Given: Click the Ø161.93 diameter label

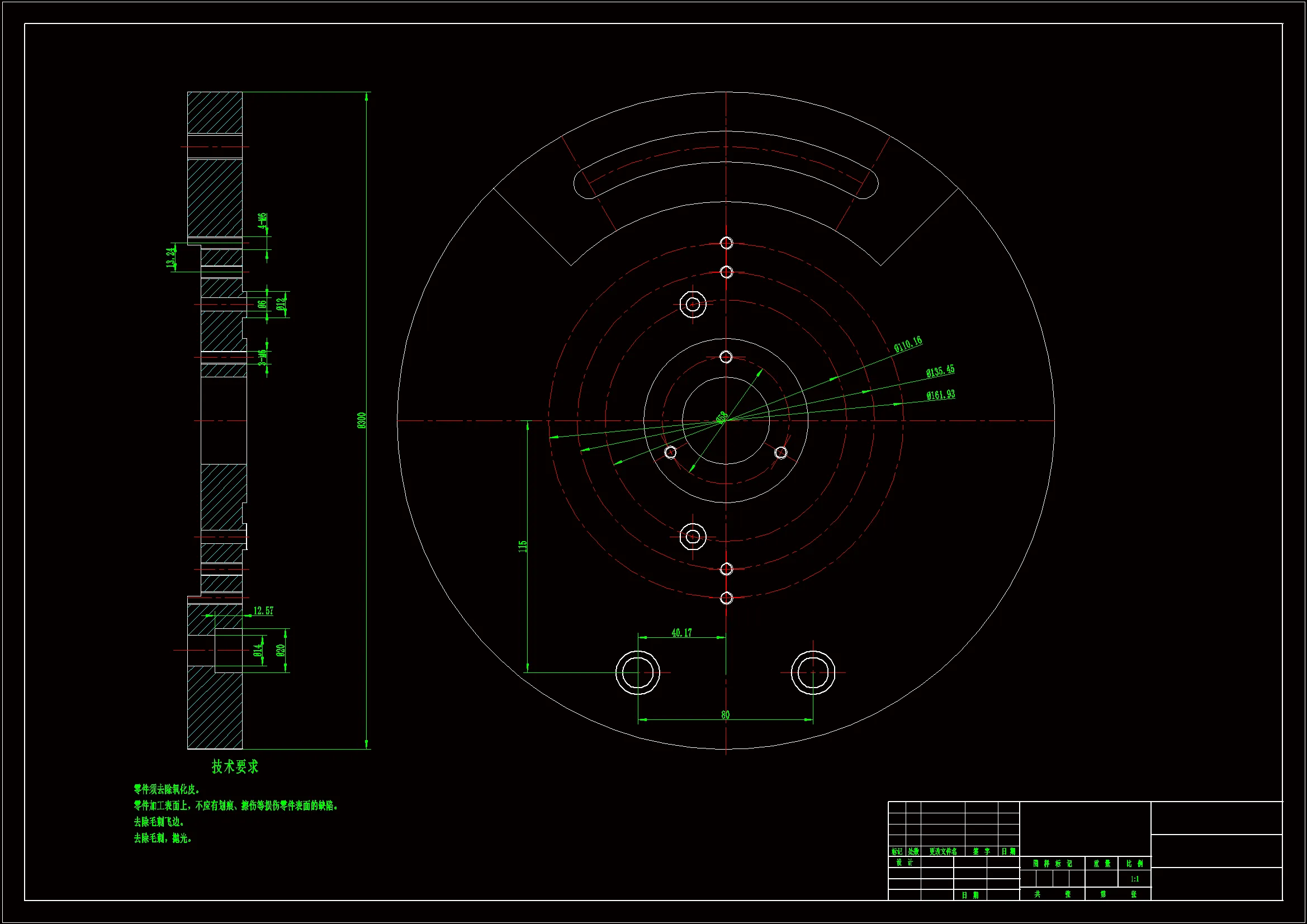Looking at the screenshot, I should pos(940,395).
